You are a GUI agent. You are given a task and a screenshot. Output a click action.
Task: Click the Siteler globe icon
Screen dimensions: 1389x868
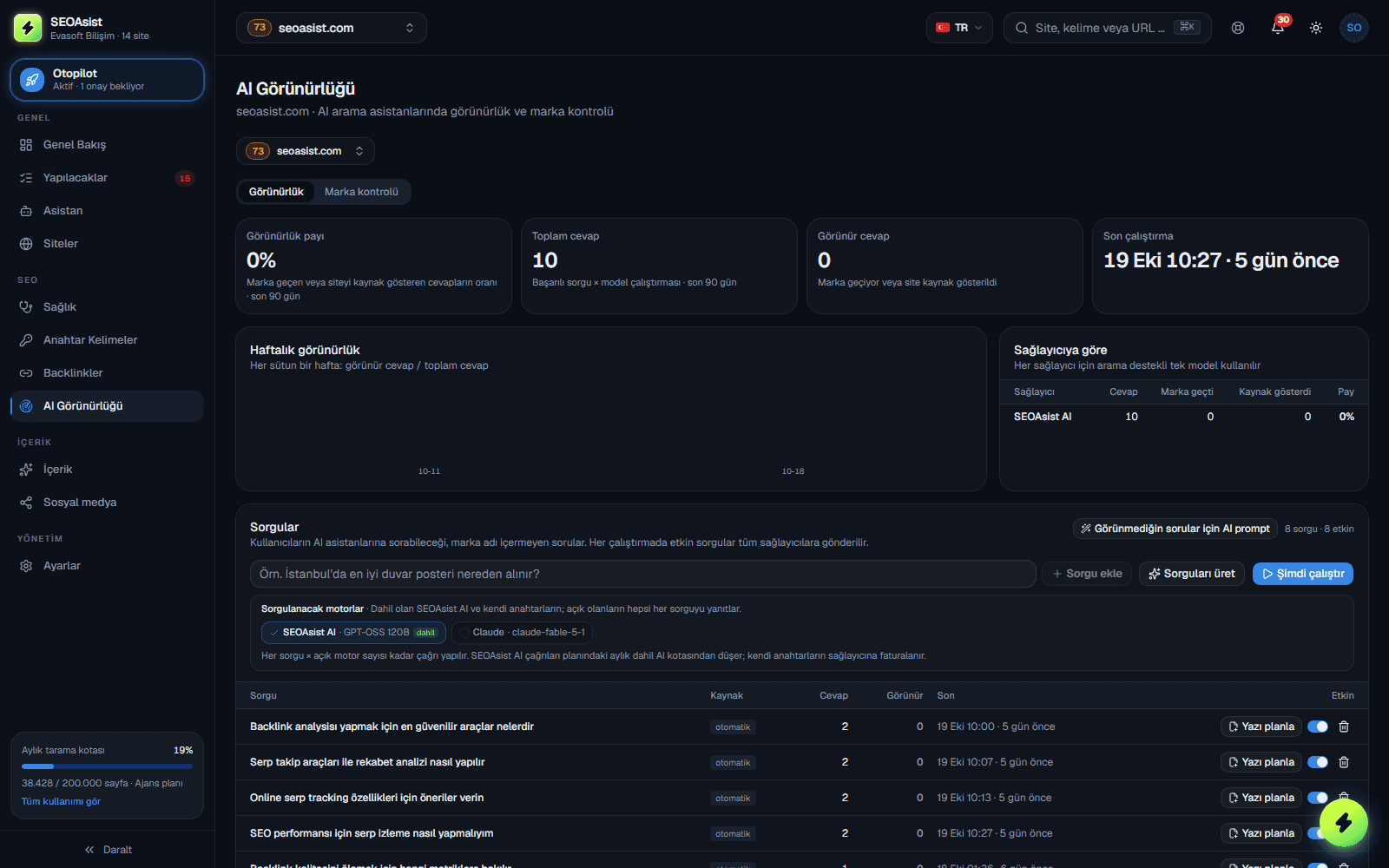26,244
